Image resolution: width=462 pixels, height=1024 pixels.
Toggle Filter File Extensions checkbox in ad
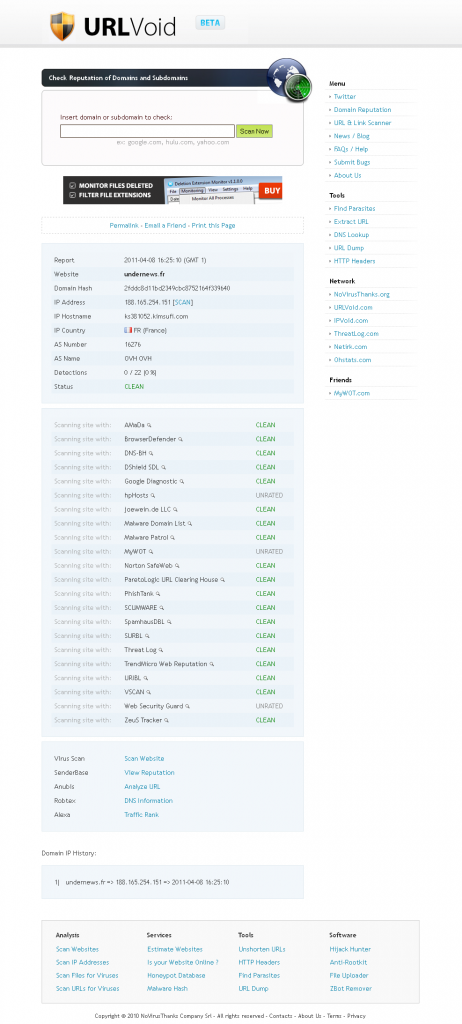(x=73, y=195)
